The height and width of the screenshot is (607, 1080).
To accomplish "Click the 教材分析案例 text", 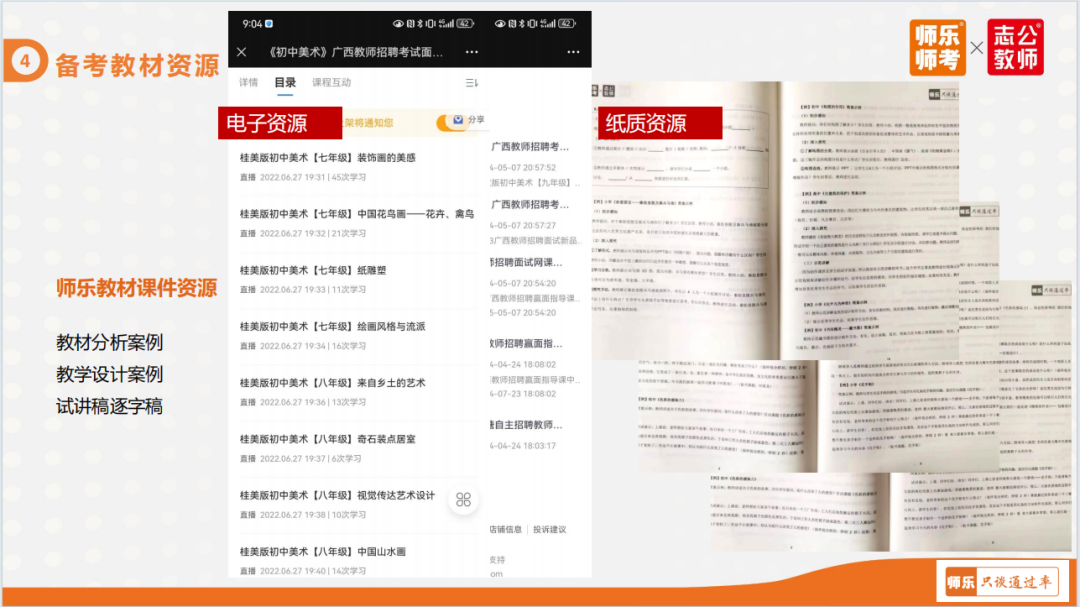I will (110, 342).
